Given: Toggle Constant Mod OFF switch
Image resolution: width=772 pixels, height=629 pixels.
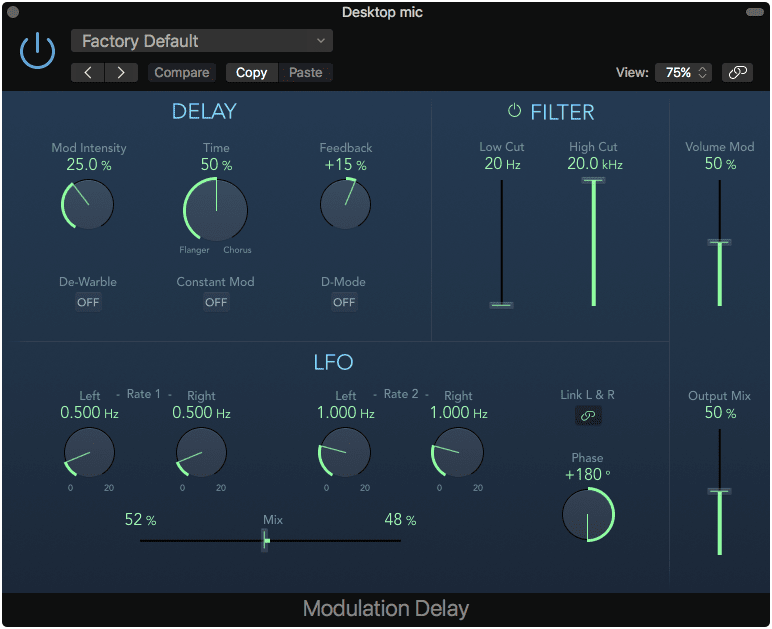Looking at the screenshot, I should point(216,302).
